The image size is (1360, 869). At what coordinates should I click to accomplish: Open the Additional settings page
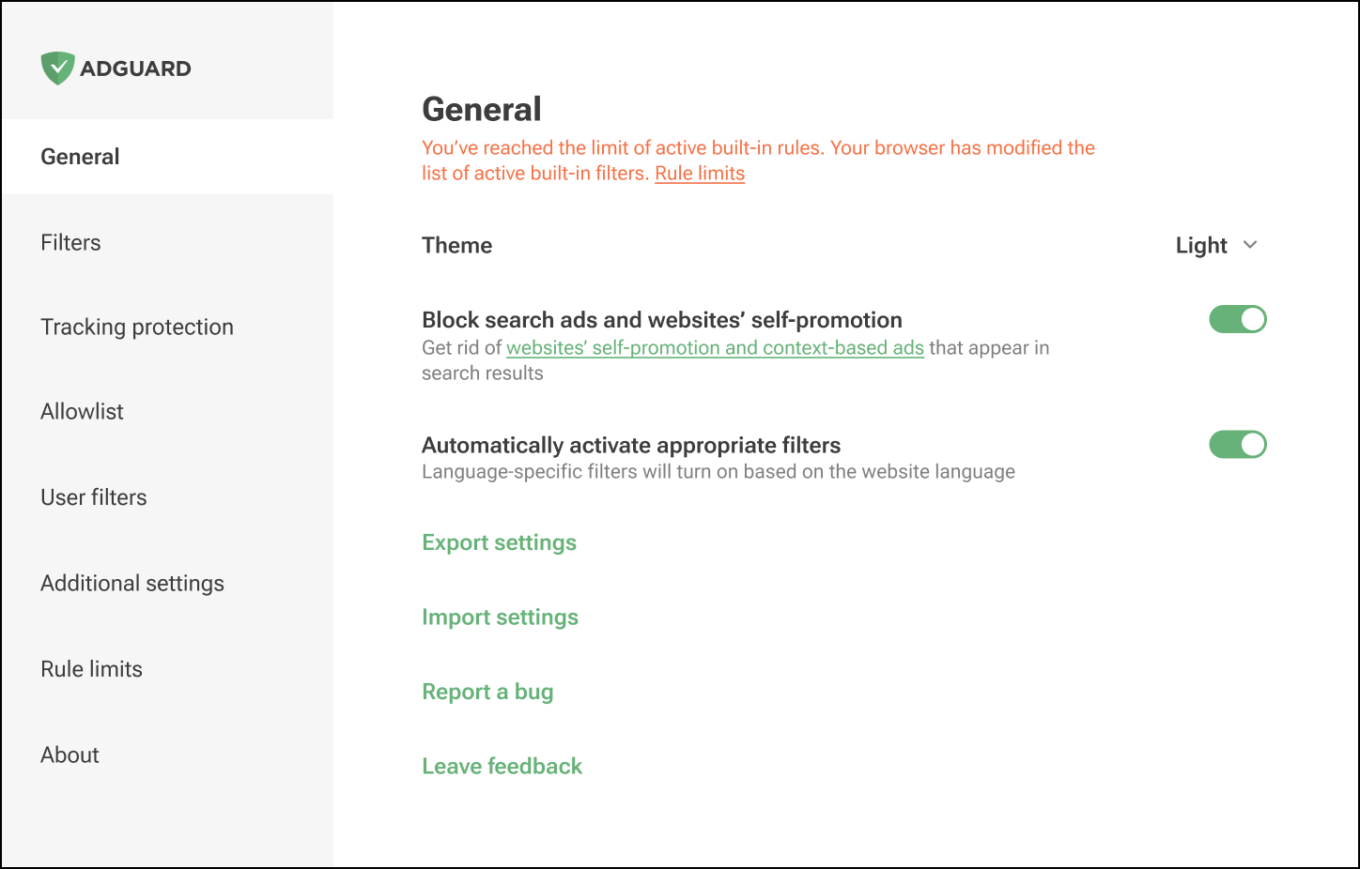pos(132,584)
